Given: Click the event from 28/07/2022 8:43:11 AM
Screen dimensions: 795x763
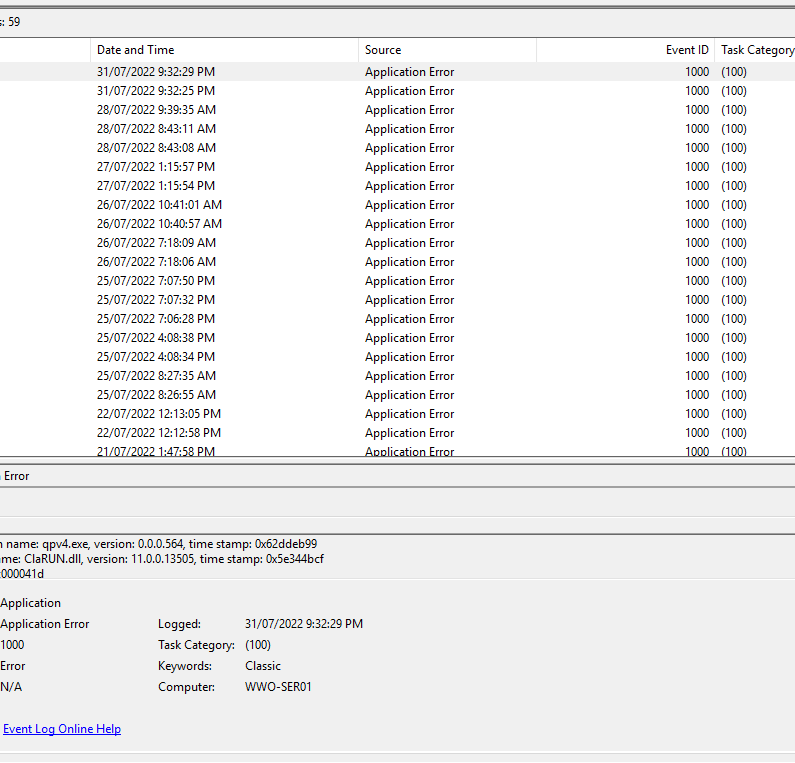Looking at the screenshot, I should pos(156,129).
